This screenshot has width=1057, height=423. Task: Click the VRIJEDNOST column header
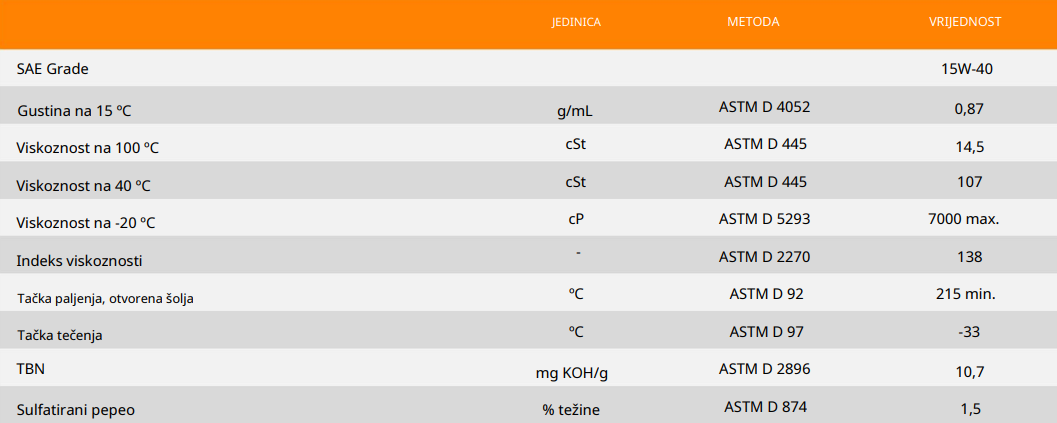tap(966, 21)
